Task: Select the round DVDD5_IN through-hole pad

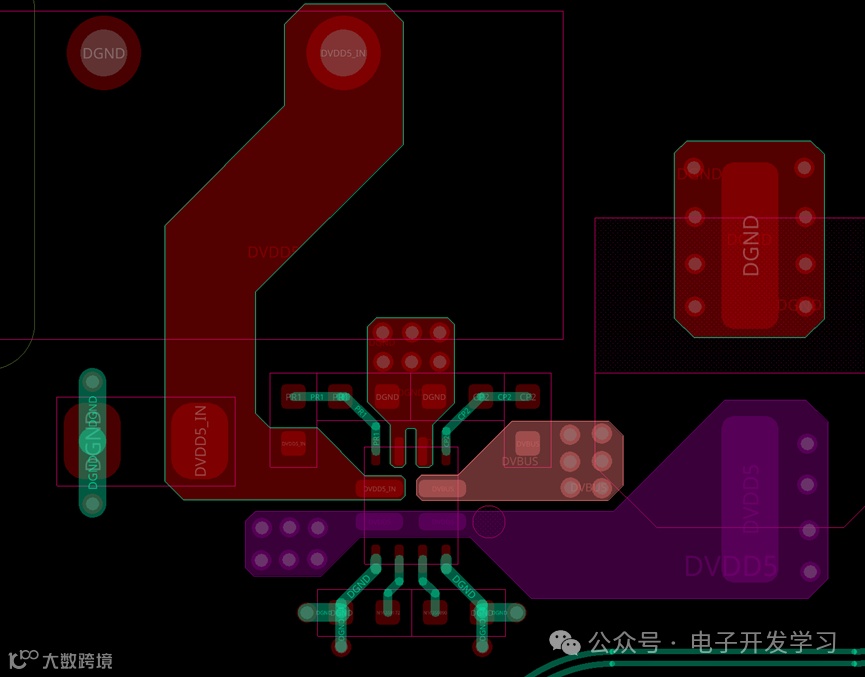Action: 343,53
